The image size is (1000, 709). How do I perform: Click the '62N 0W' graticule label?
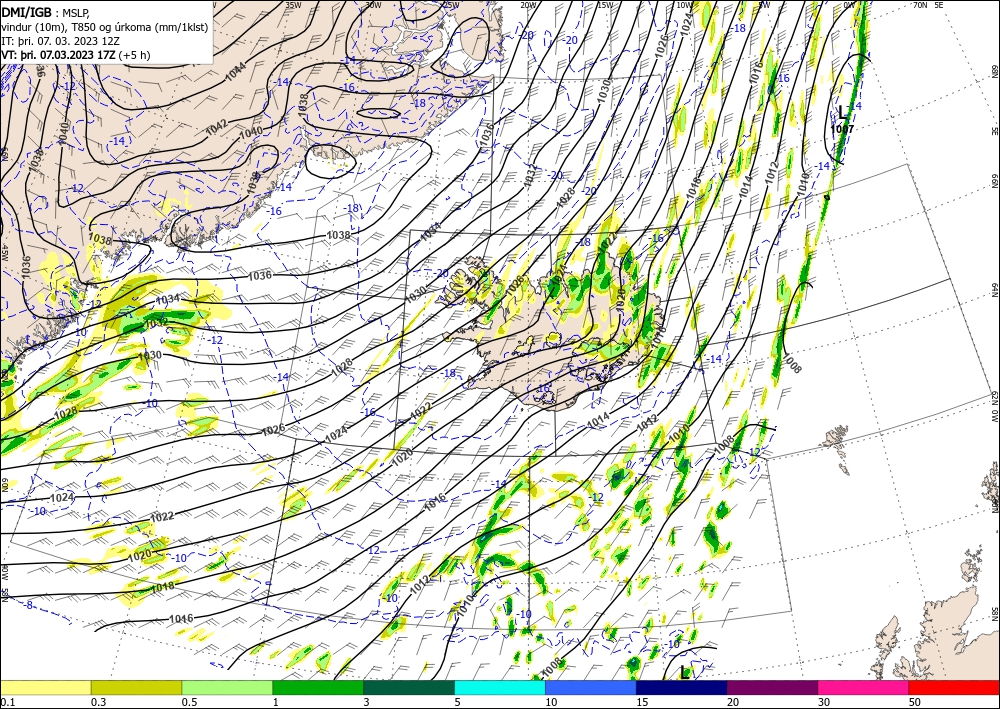pyautogui.click(x=994, y=407)
